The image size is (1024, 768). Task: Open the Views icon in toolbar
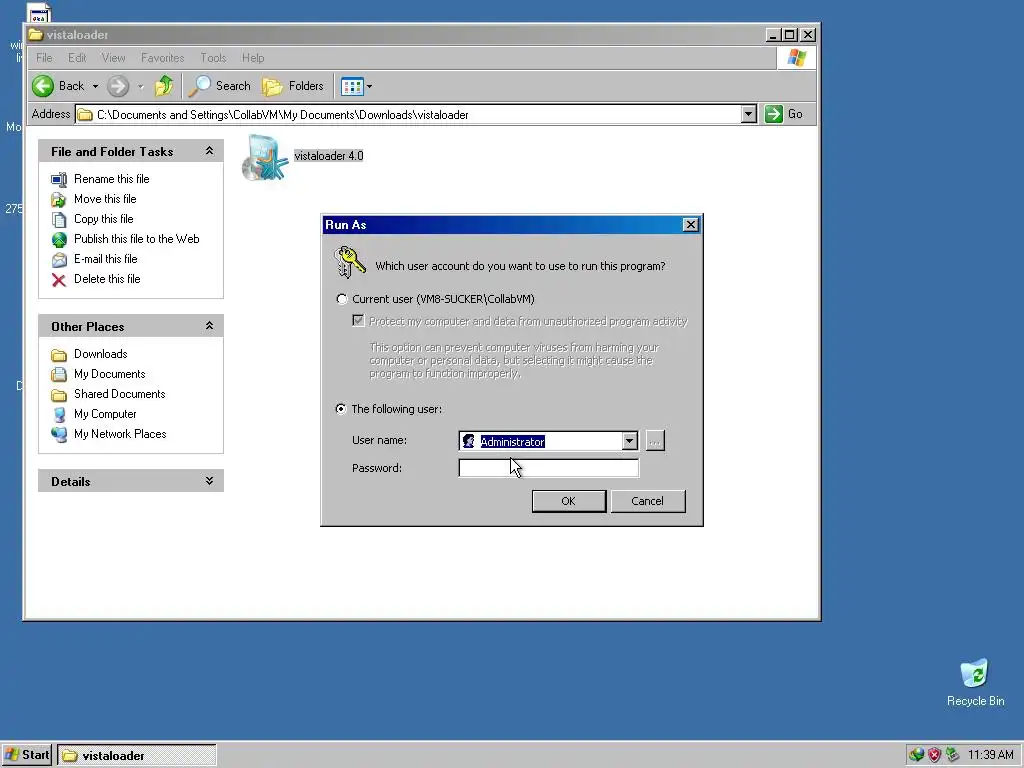point(352,86)
